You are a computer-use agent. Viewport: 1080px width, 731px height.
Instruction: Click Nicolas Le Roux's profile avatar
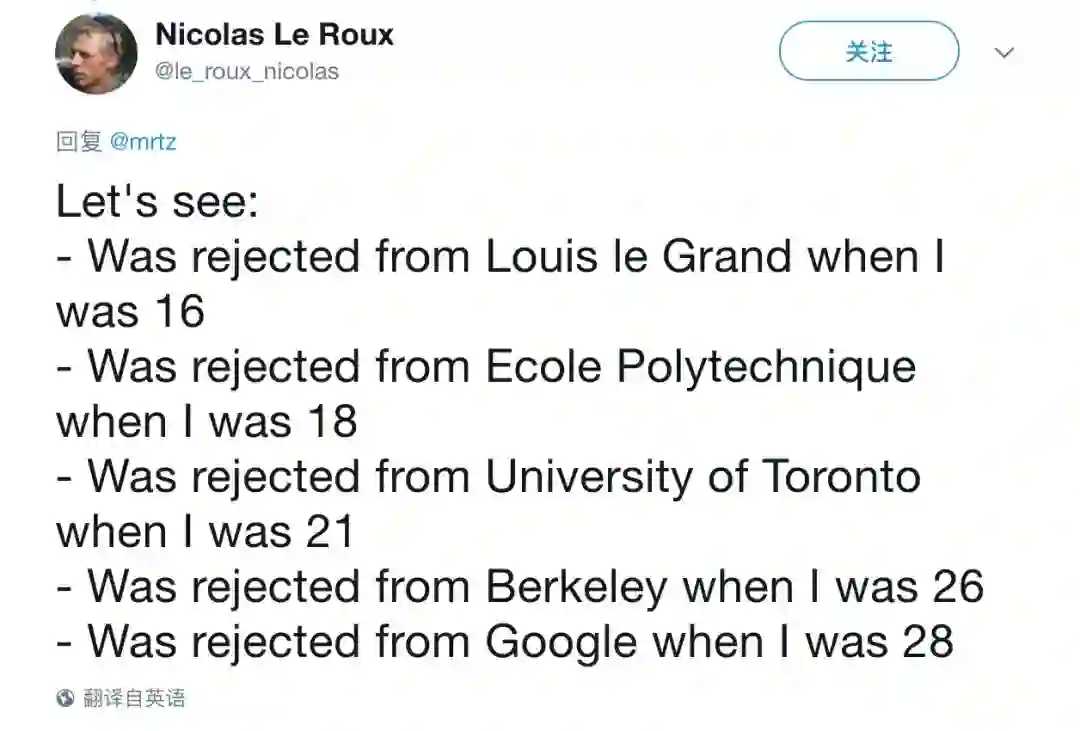(x=97, y=54)
